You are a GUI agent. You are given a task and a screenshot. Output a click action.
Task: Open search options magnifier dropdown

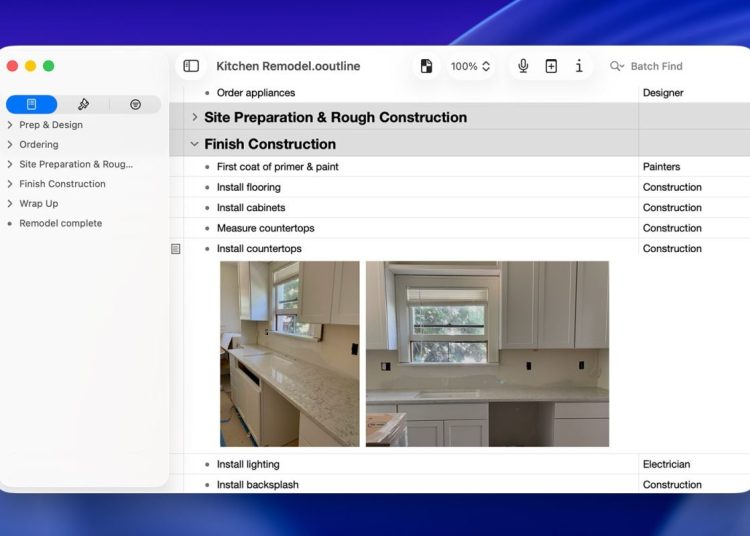617,66
